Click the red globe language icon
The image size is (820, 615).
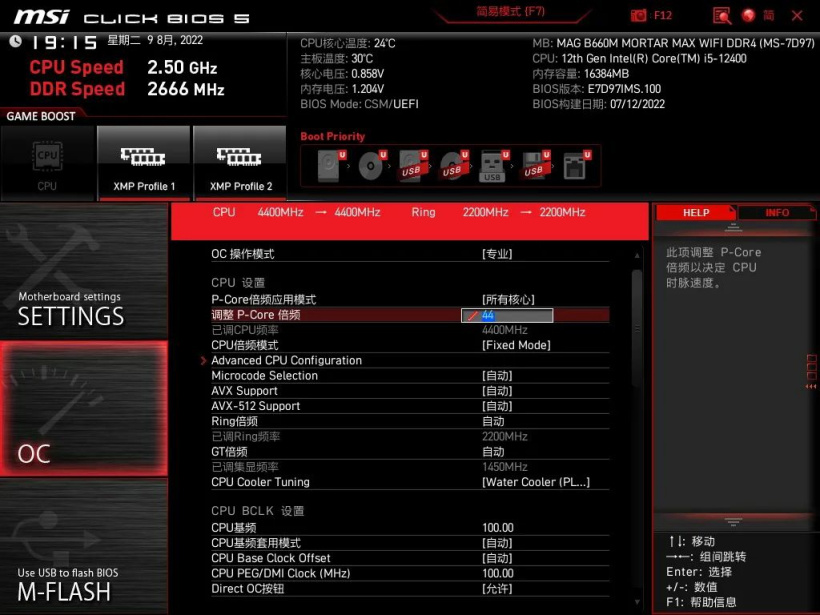(748, 15)
